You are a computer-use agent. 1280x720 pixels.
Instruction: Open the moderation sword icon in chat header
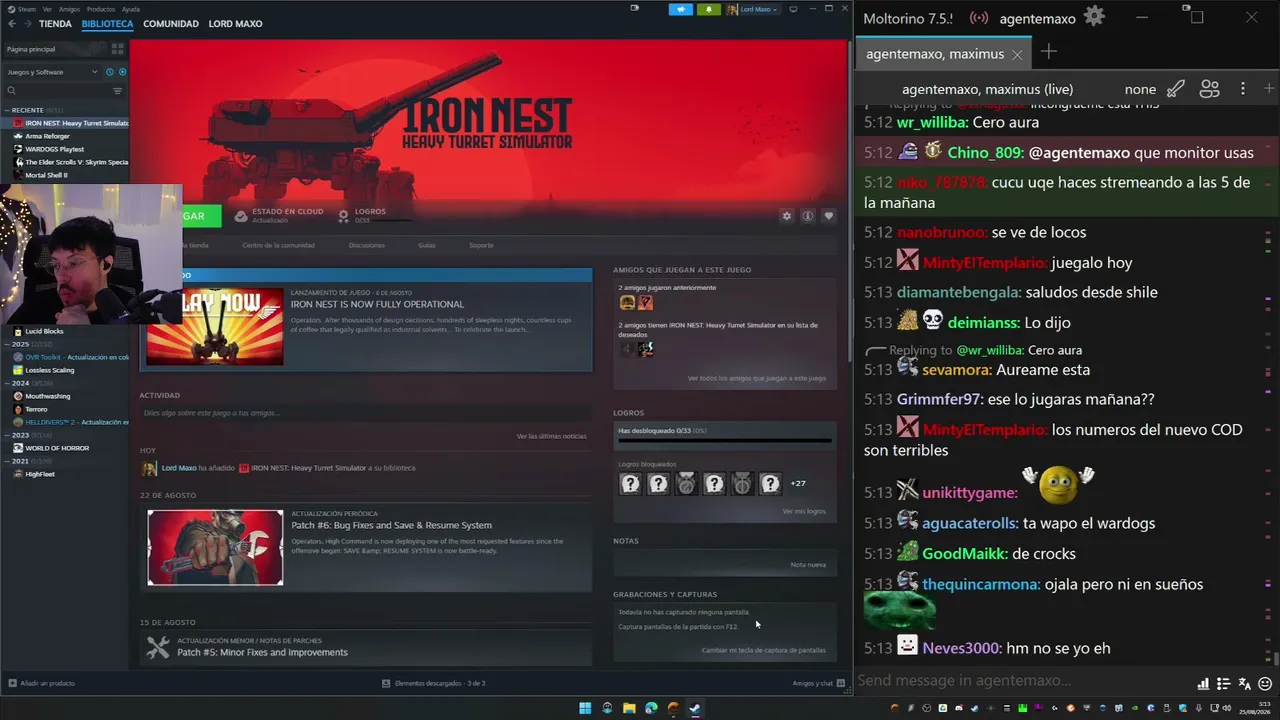tap(1176, 89)
